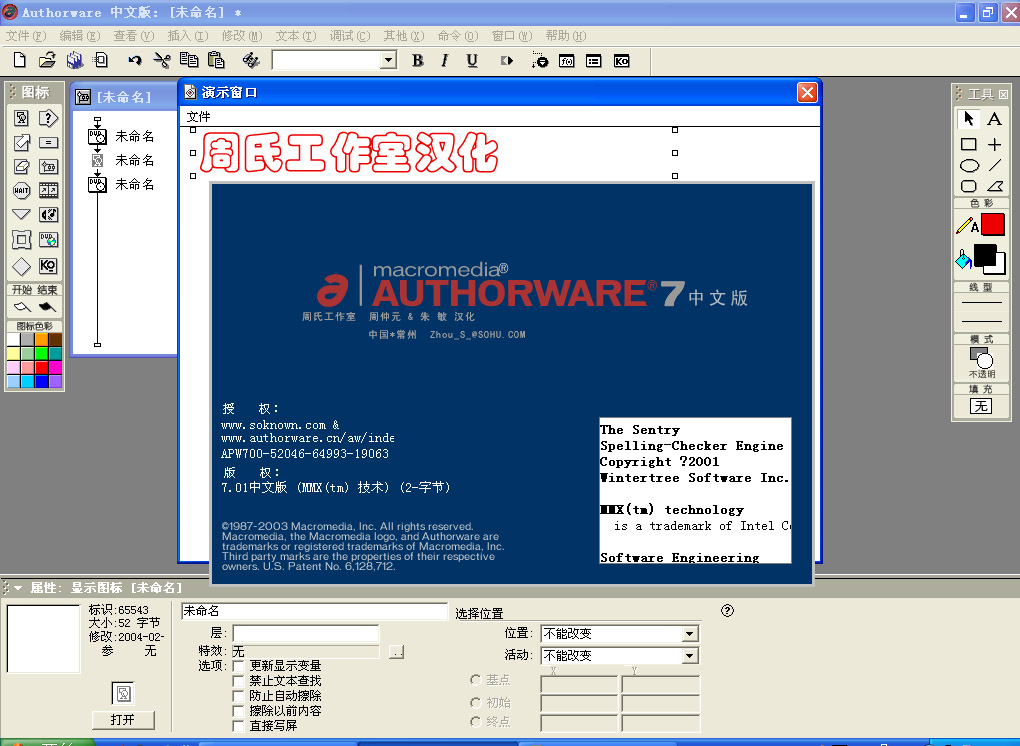Click the white Start flag icon
Screen dimensions: 1020x746
(22, 307)
